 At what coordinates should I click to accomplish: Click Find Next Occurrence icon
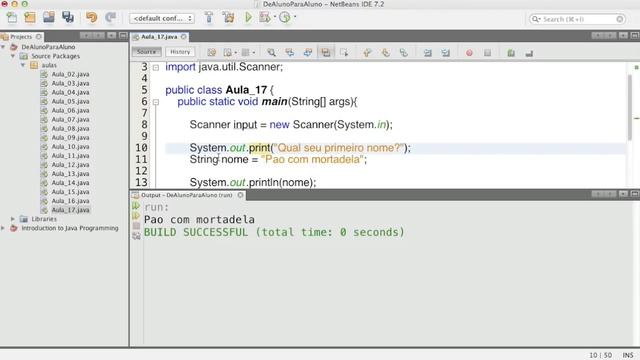(x=307, y=53)
